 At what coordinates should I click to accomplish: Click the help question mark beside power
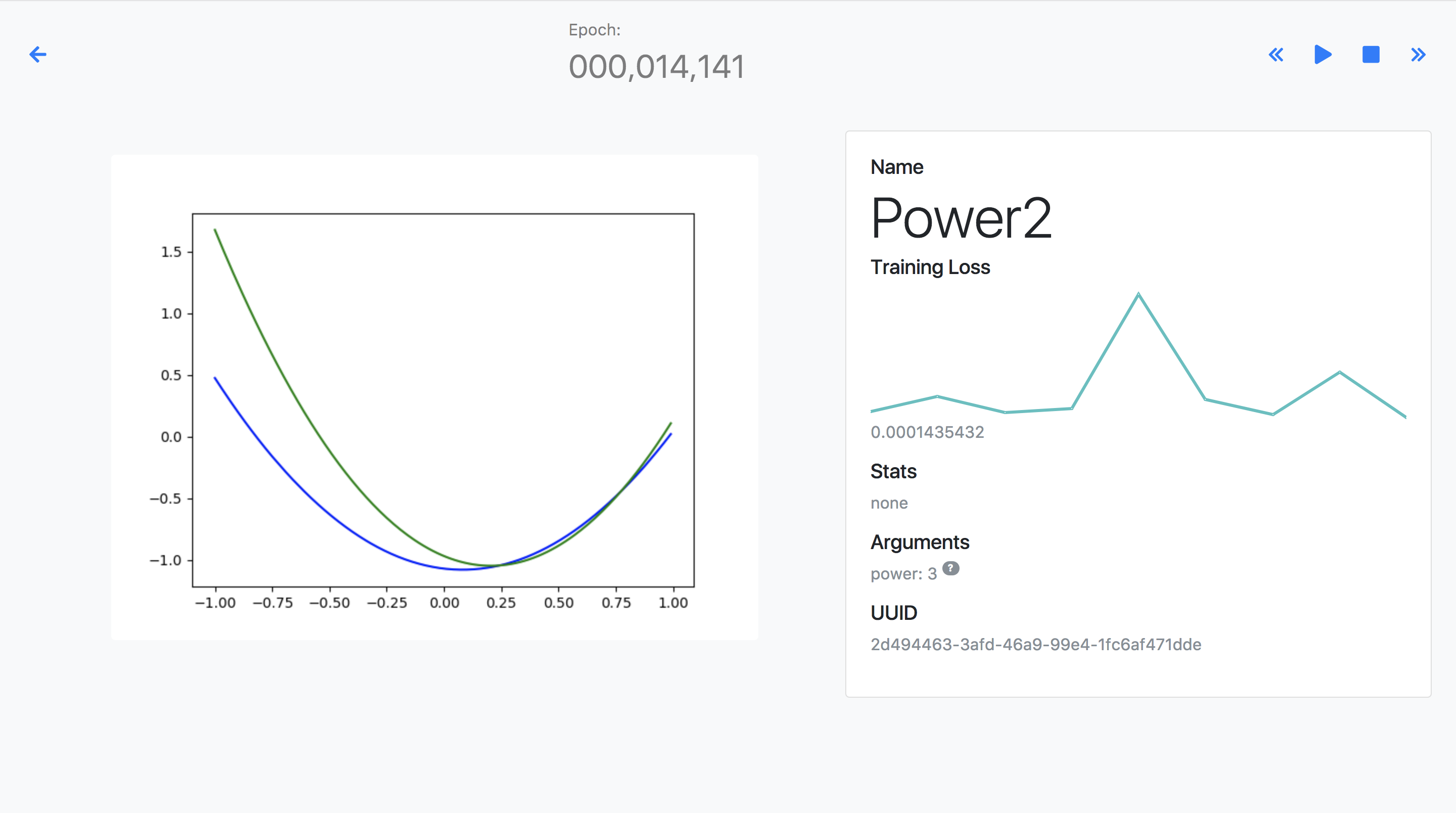pyautogui.click(x=950, y=568)
